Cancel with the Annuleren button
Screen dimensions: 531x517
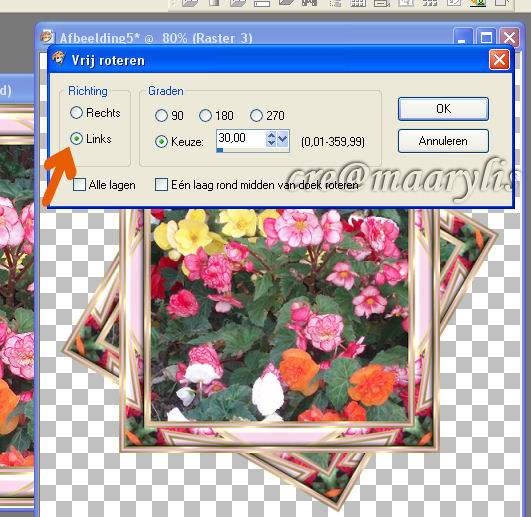coord(443,141)
